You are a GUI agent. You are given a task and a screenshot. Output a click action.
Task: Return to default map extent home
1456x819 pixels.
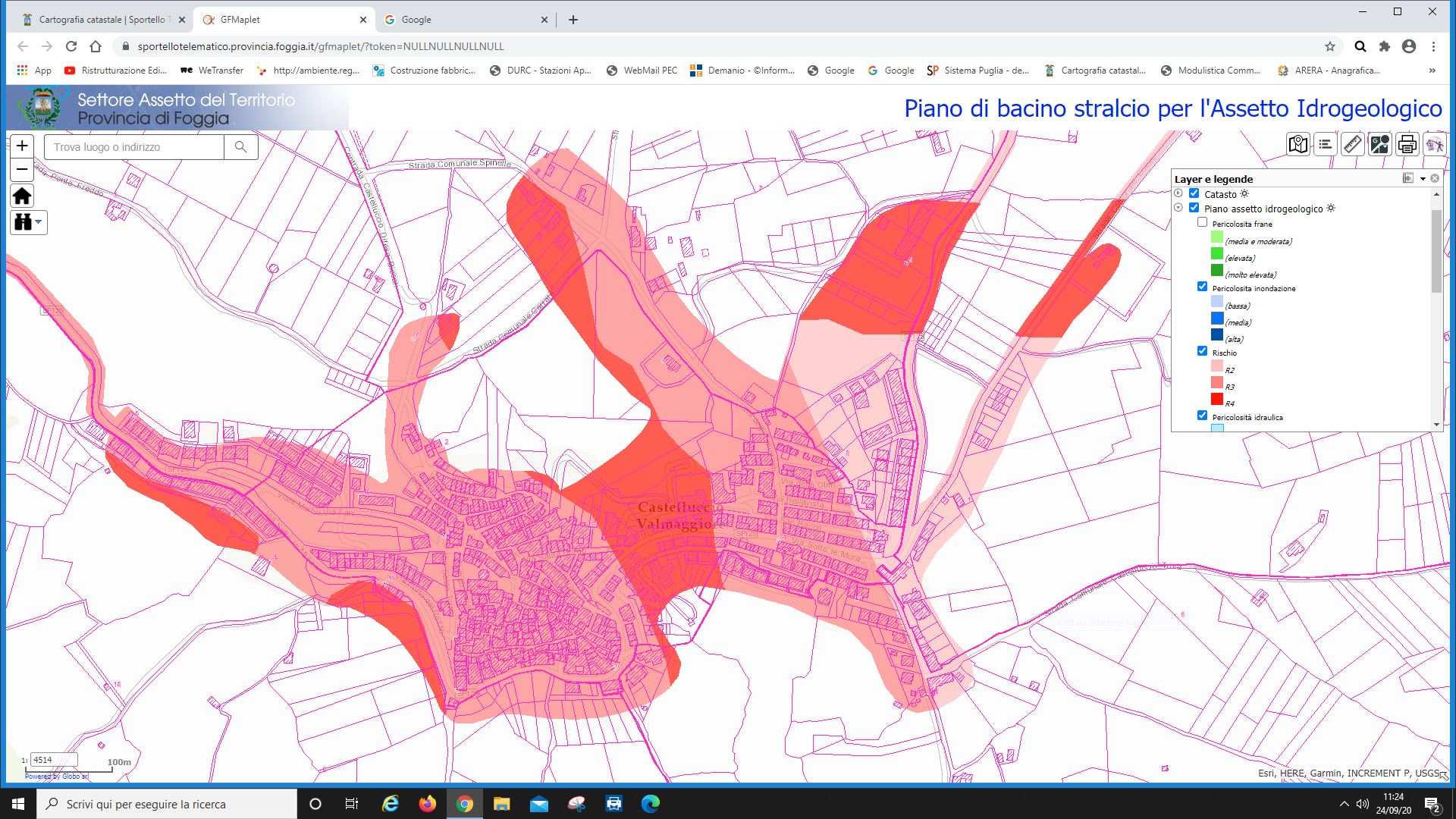22,196
